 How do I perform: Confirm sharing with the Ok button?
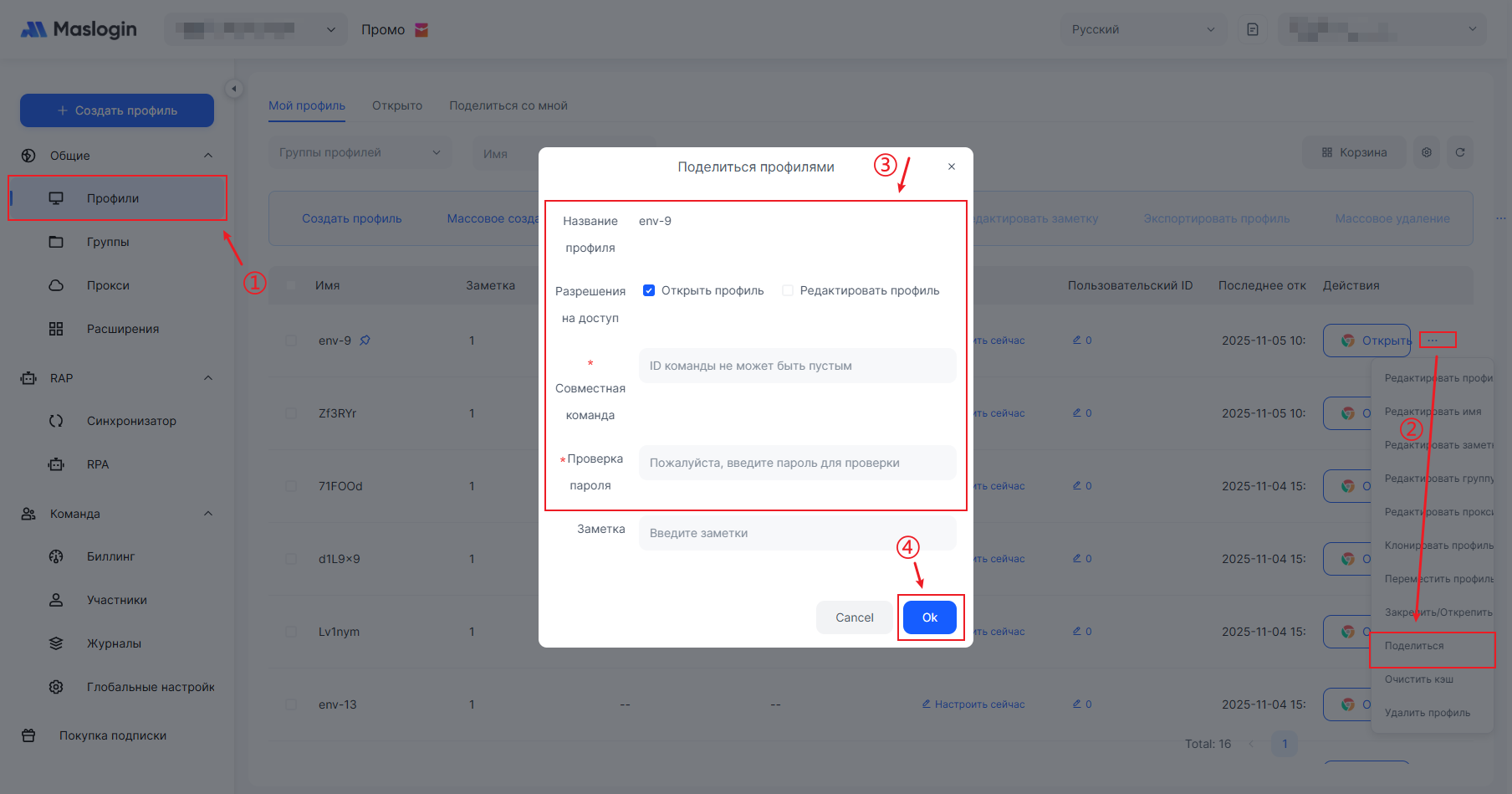point(929,617)
